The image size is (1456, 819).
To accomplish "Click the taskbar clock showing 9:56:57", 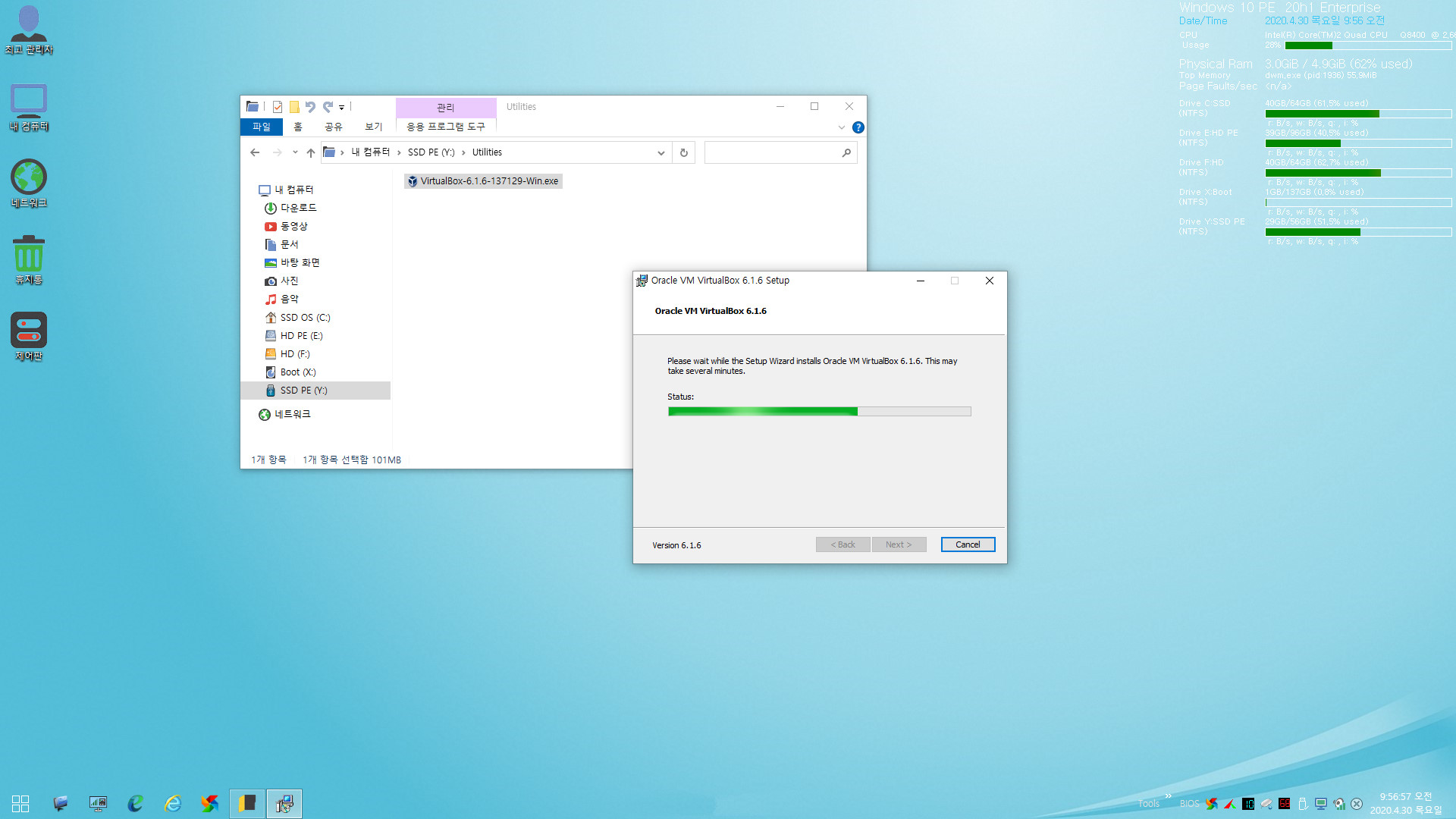I will click(1406, 804).
